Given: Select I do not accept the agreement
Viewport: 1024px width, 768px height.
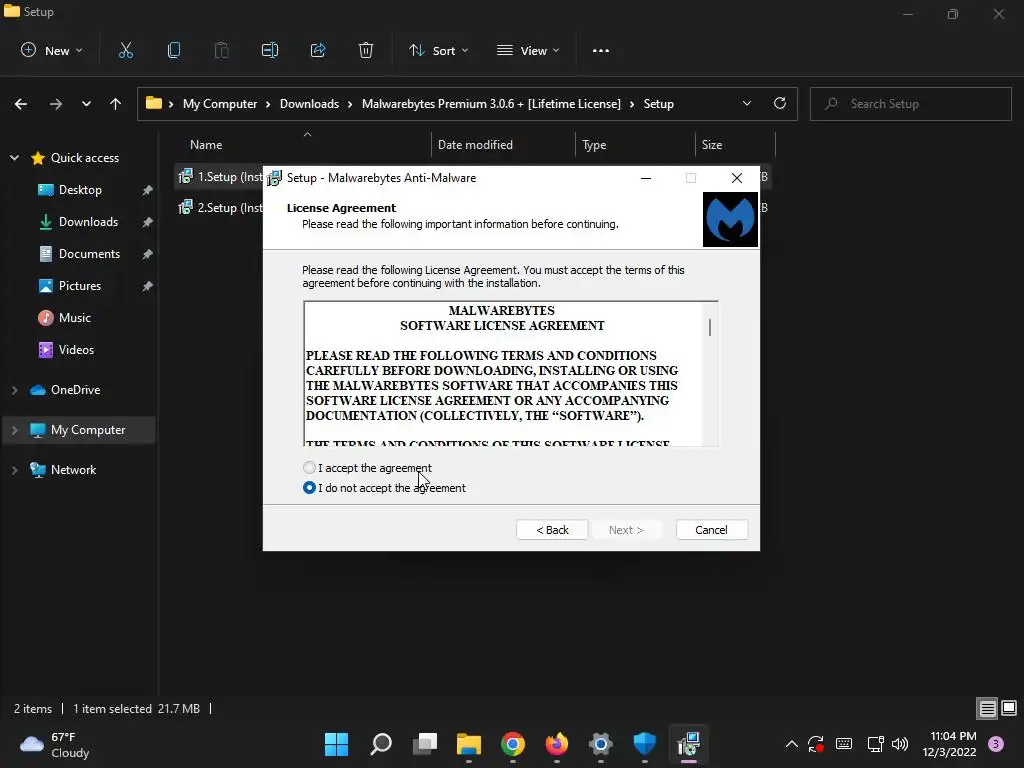Looking at the screenshot, I should [384, 488].
